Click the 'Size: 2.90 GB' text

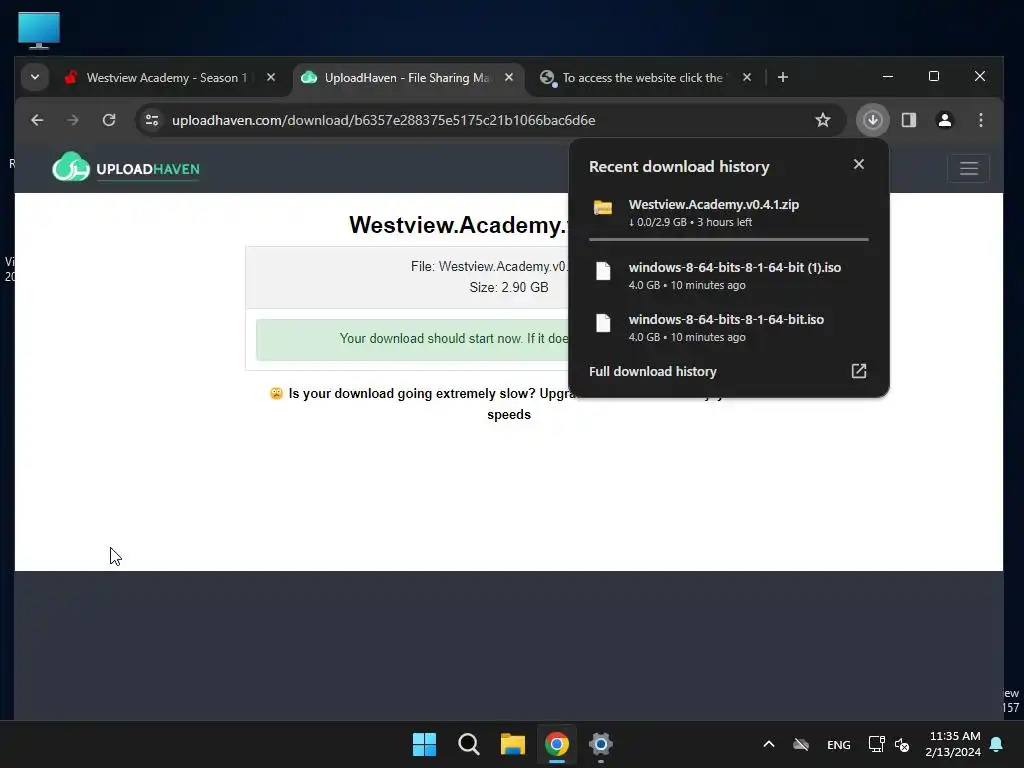point(509,287)
